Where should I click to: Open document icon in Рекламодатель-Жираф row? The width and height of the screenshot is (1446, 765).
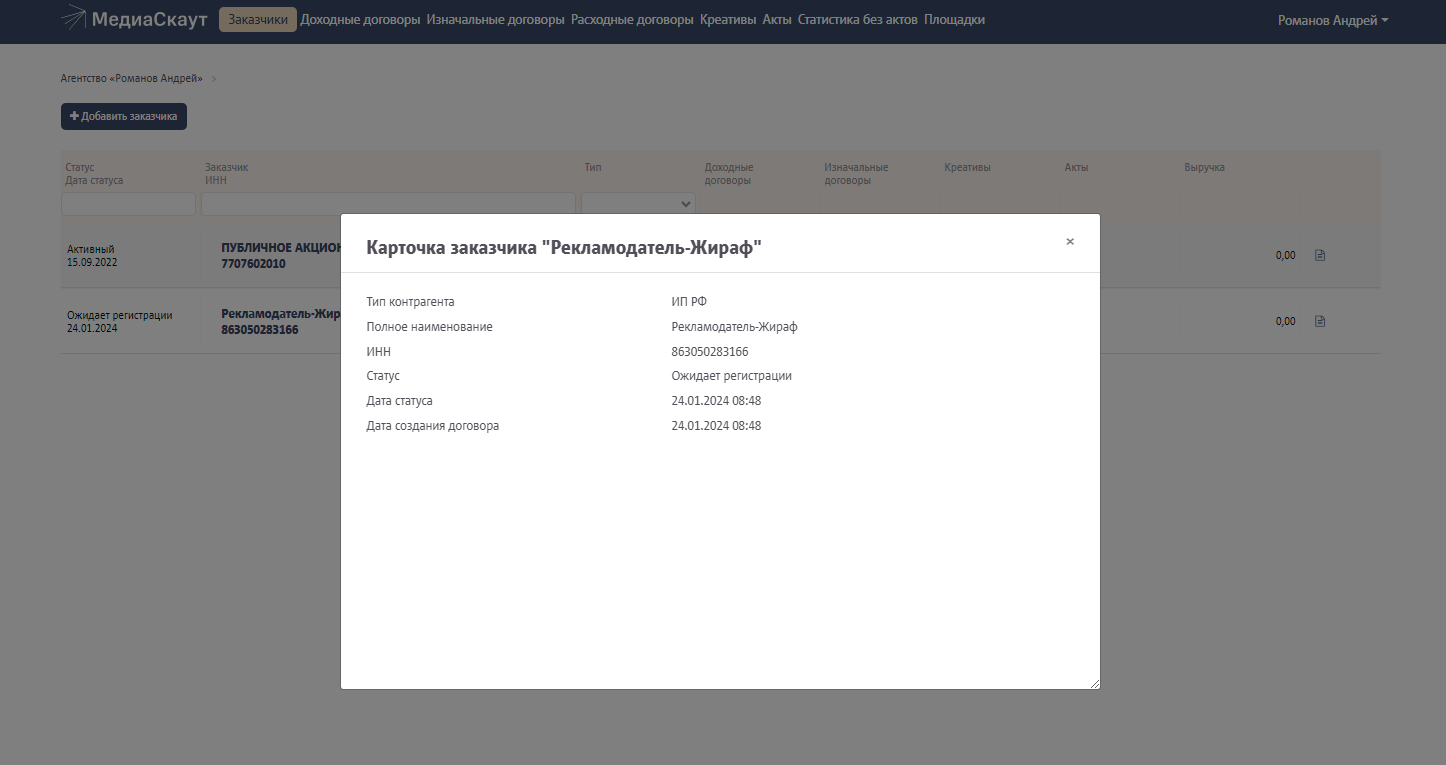pyautogui.click(x=1320, y=321)
